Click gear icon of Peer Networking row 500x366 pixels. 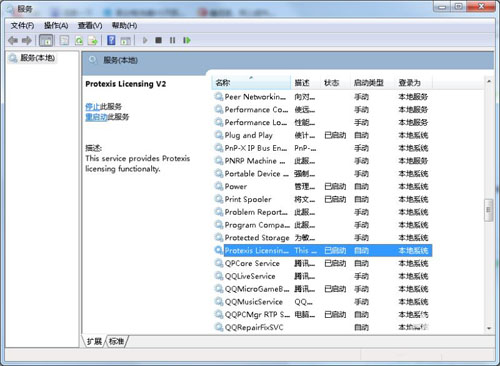[219, 97]
